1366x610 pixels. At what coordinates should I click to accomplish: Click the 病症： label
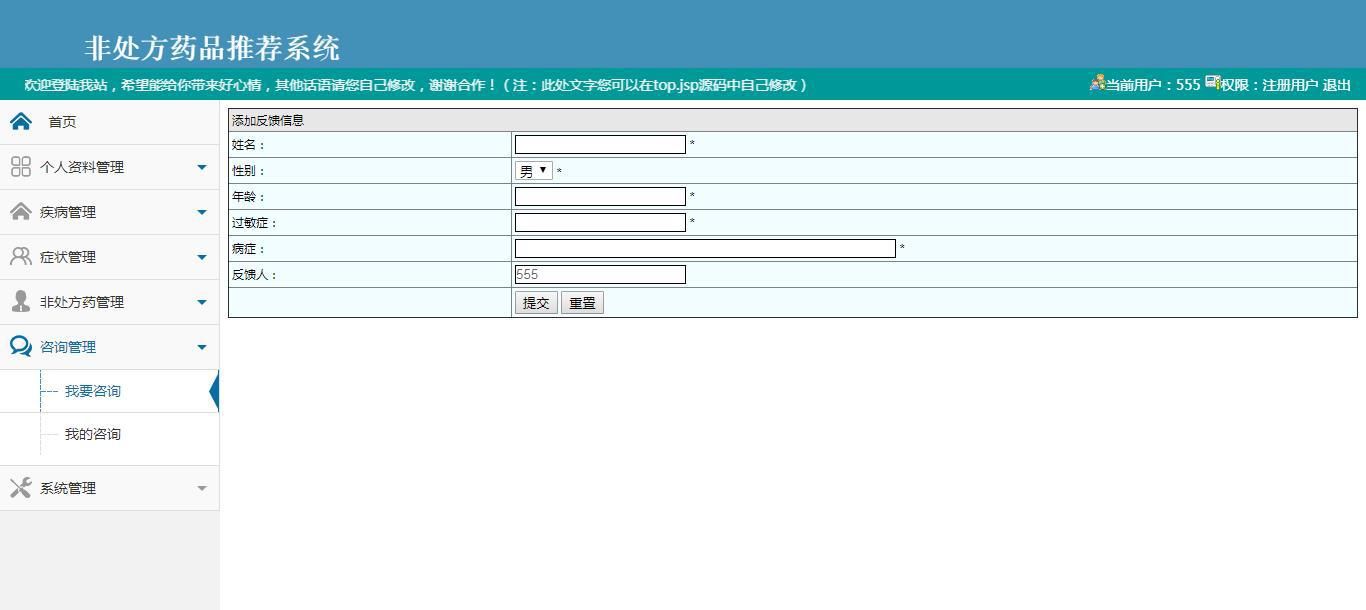click(x=249, y=249)
